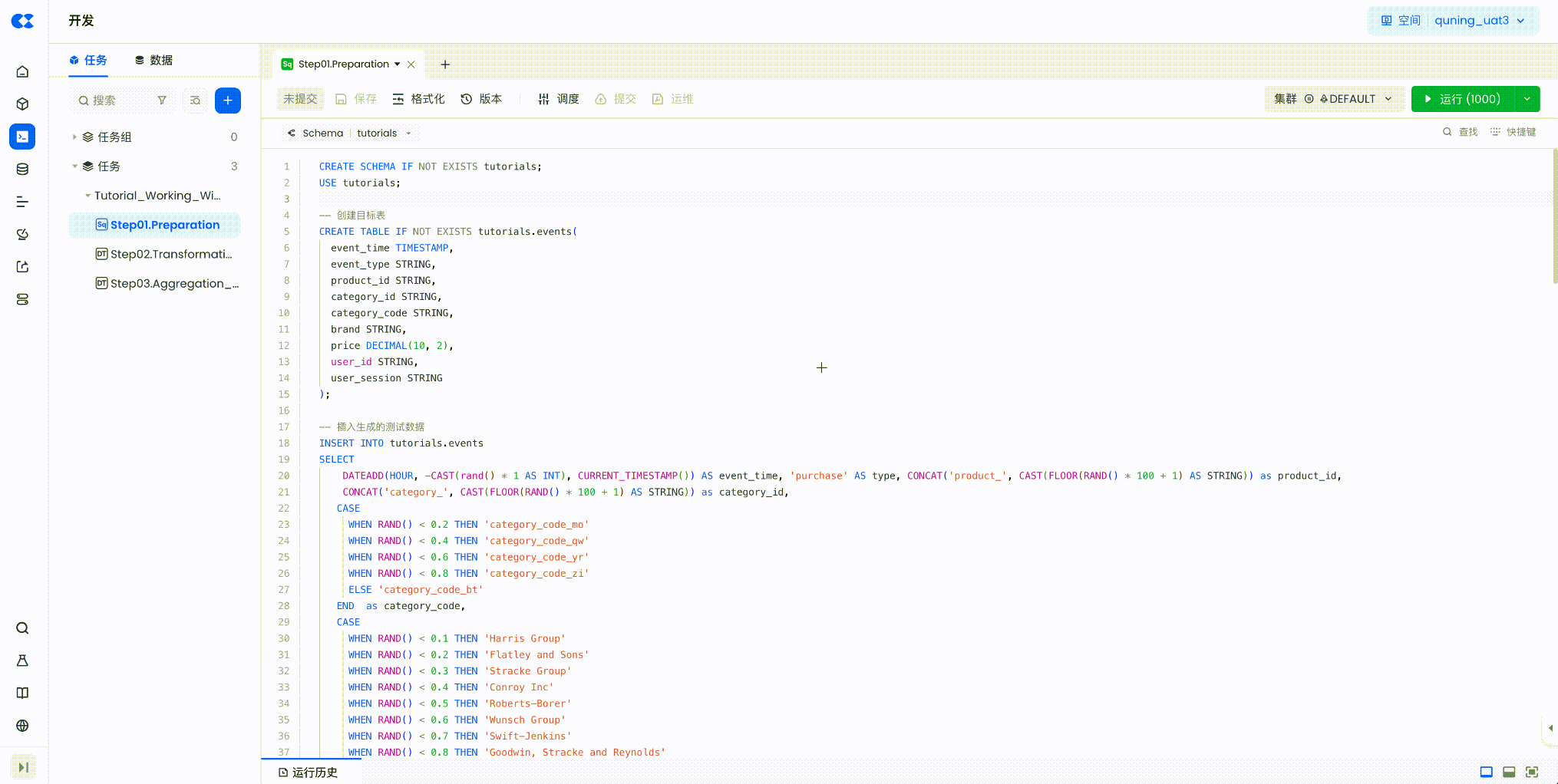Select the development terminal sidebar icon
1558x784 pixels.
(22, 137)
